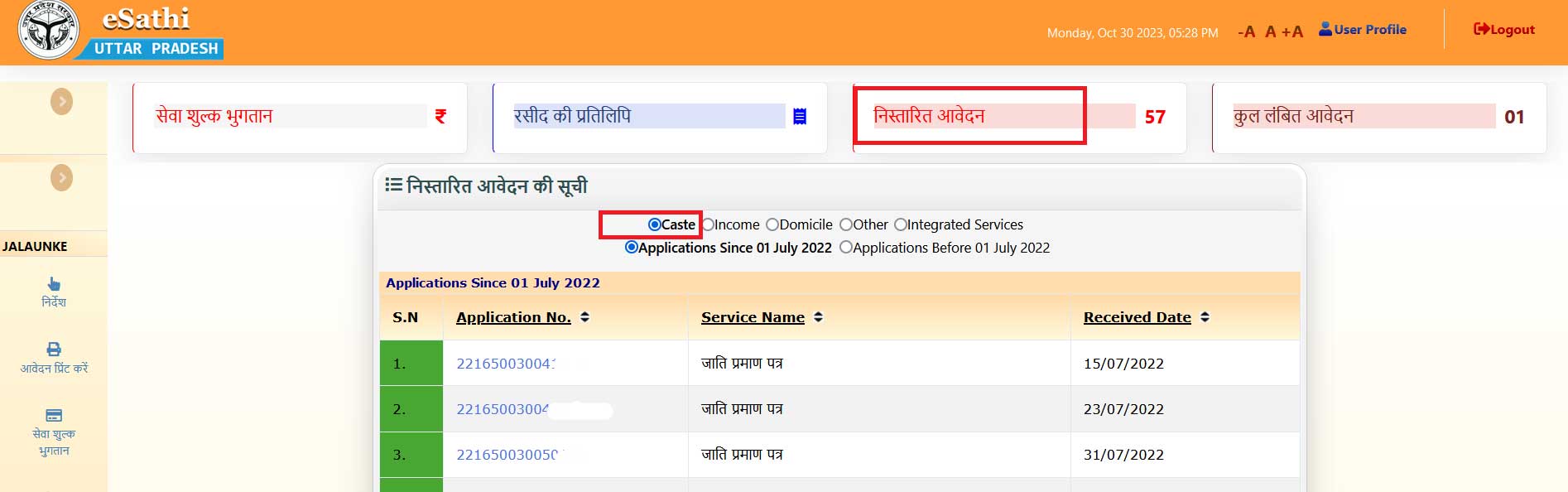1568x492 pixels.
Task: Click the card icon for सेवा शुल्क भुगतान sidebar
Action: tap(54, 415)
